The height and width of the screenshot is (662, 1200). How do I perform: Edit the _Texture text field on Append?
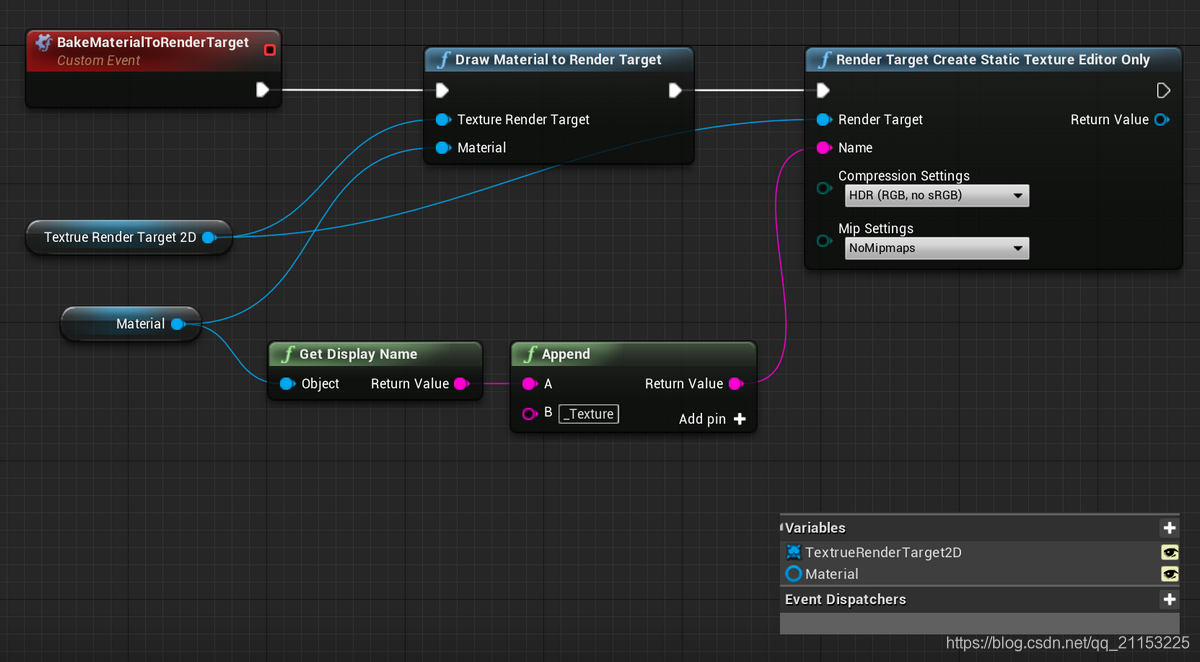click(588, 413)
